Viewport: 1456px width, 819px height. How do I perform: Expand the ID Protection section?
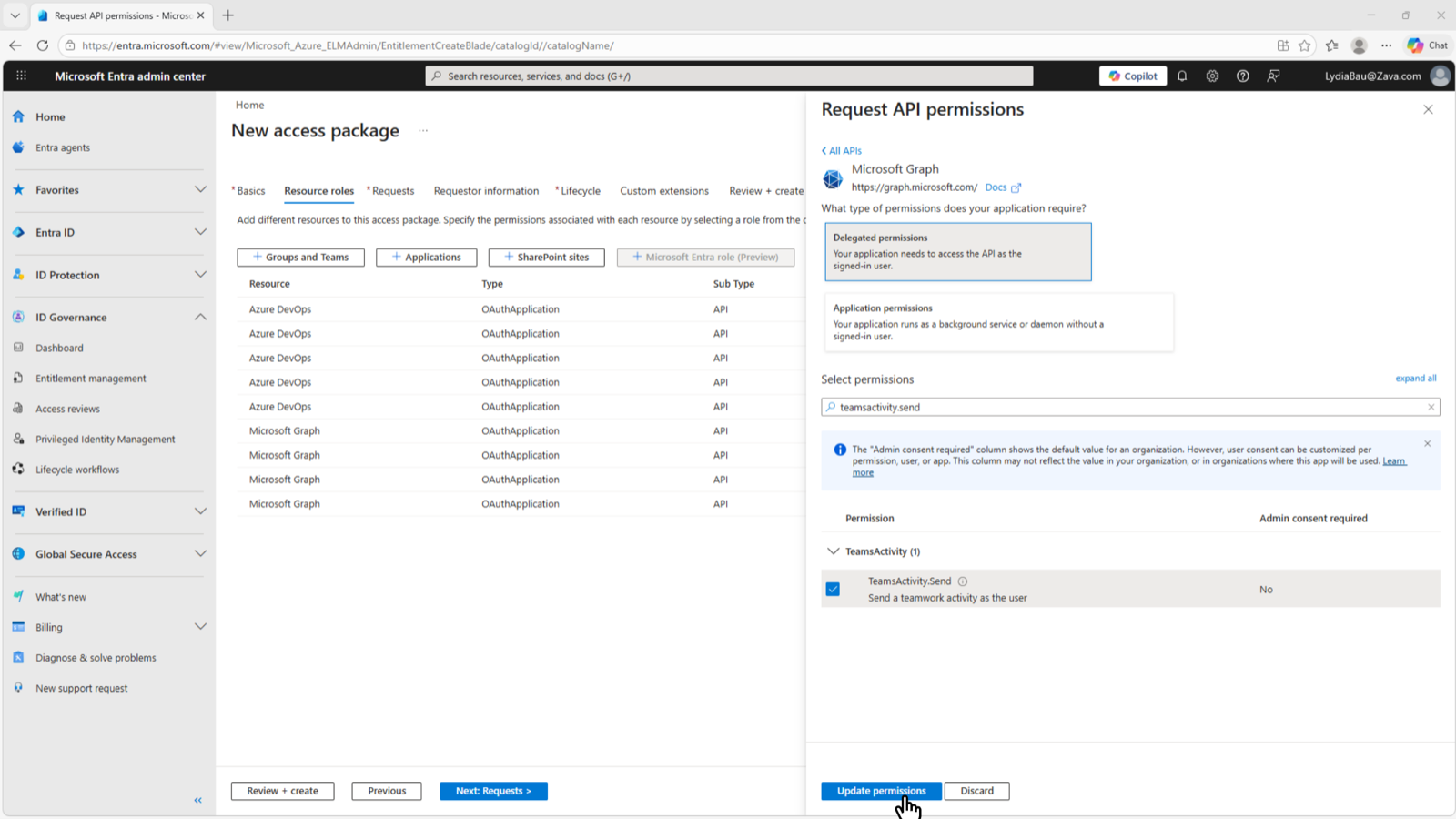(x=200, y=275)
